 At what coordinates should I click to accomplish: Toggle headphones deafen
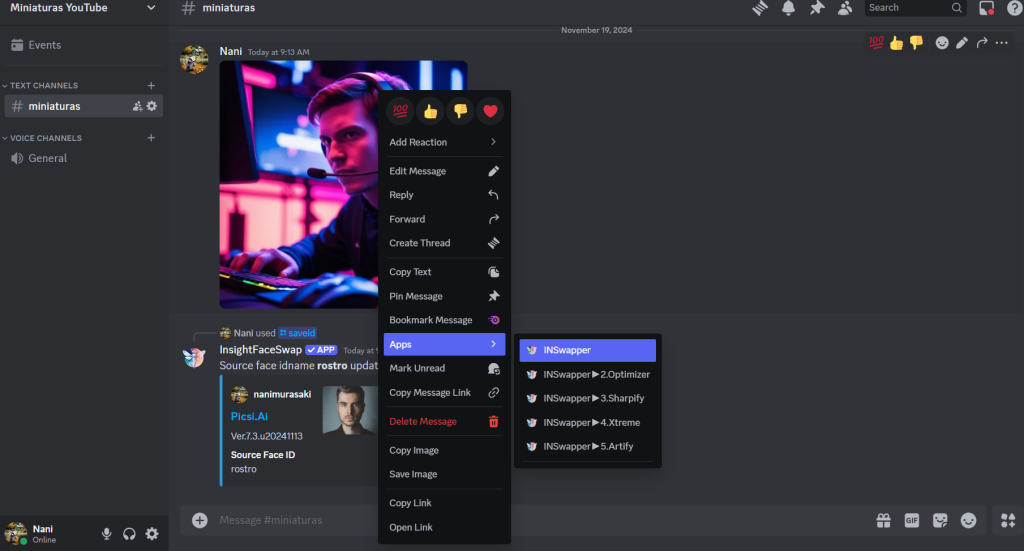pyautogui.click(x=129, y=534)
